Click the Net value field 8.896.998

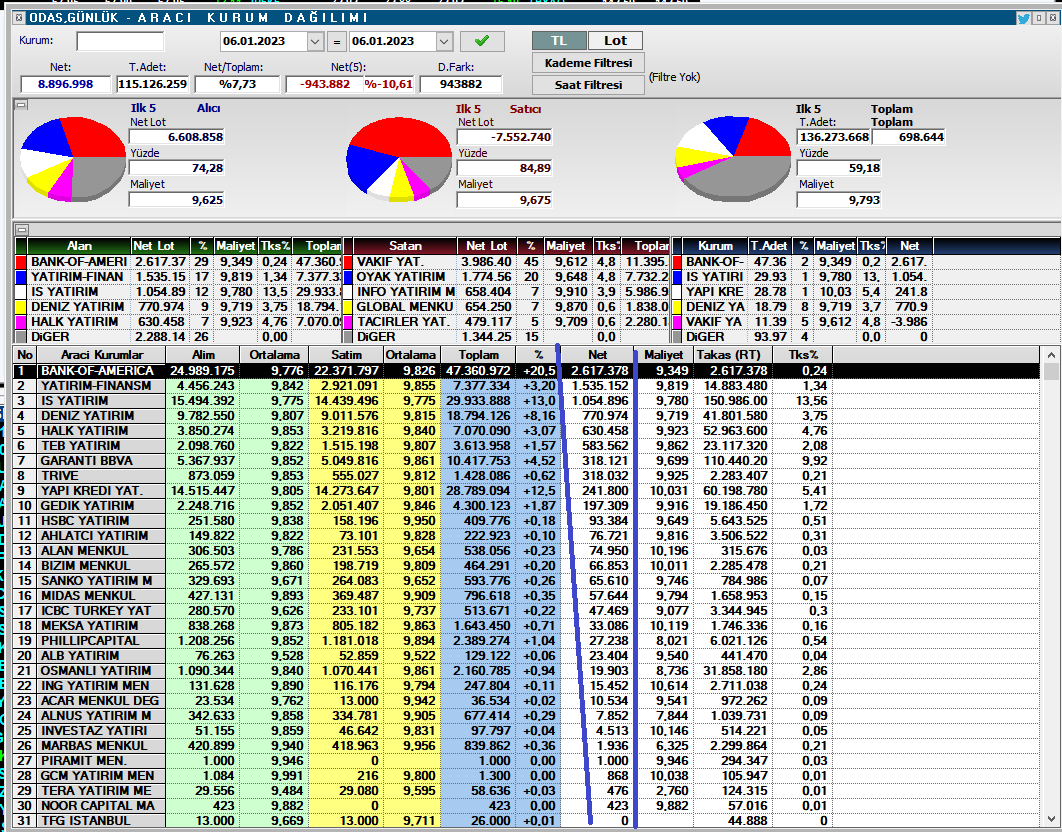pos(66,84)
